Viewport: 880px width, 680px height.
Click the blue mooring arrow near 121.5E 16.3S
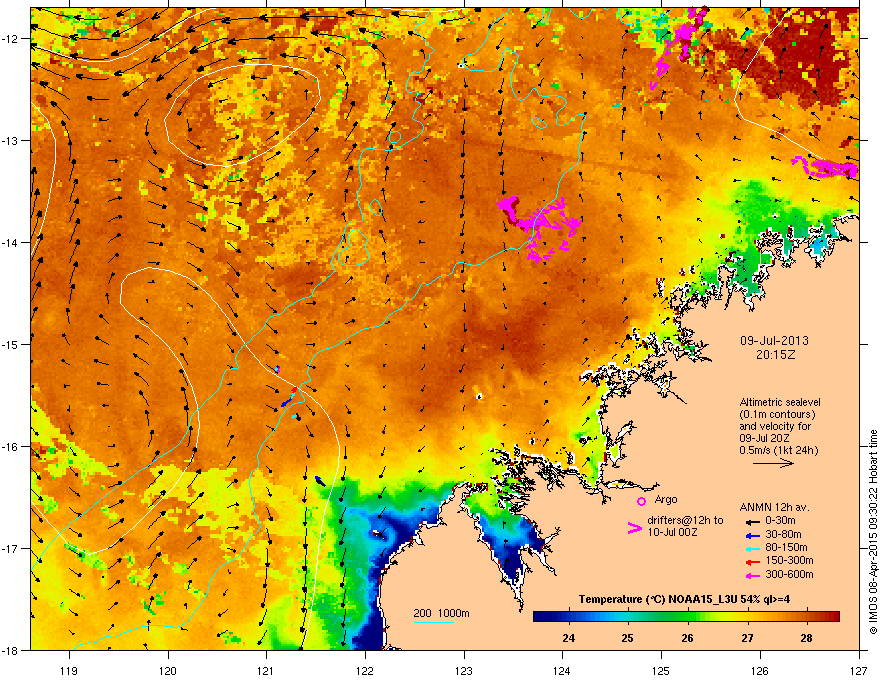point(320,480)
